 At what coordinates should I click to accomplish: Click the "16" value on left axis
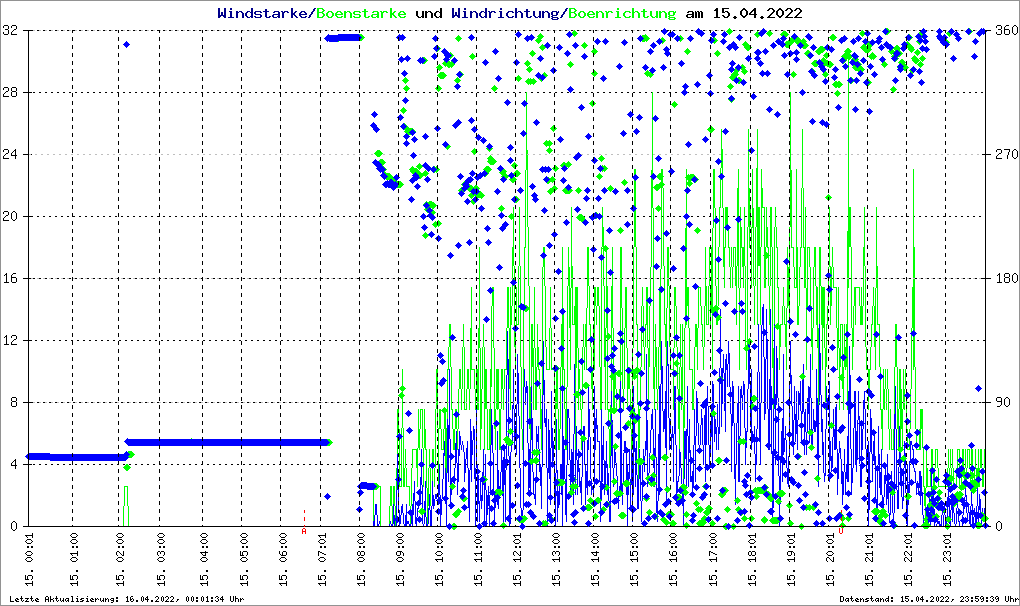click(x=11, y=279)
